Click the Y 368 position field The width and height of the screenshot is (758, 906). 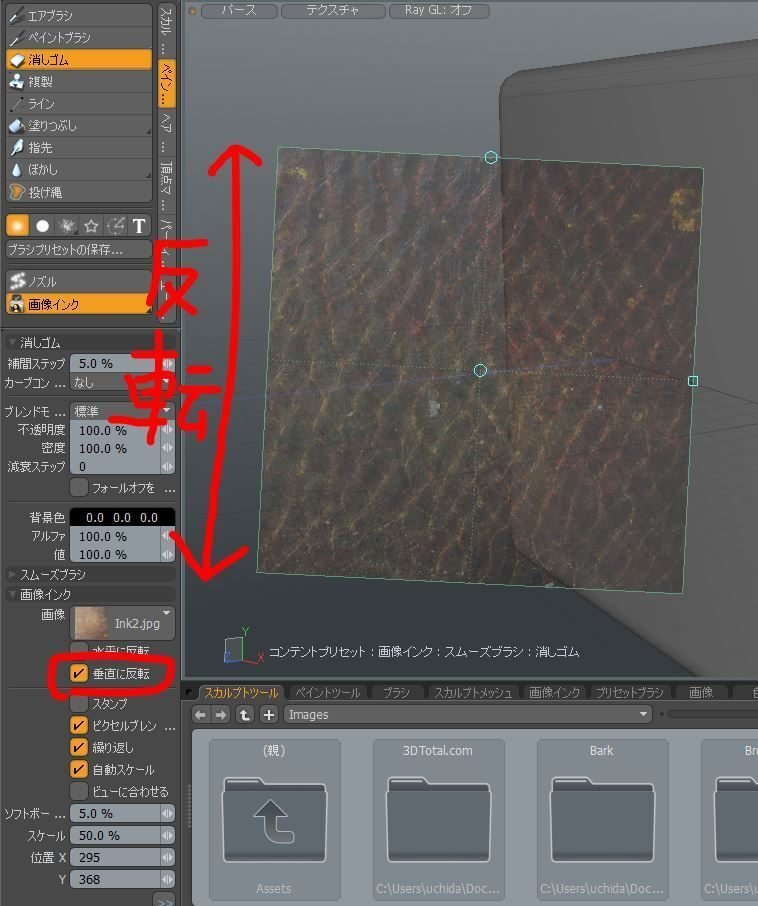coord(122,879)
